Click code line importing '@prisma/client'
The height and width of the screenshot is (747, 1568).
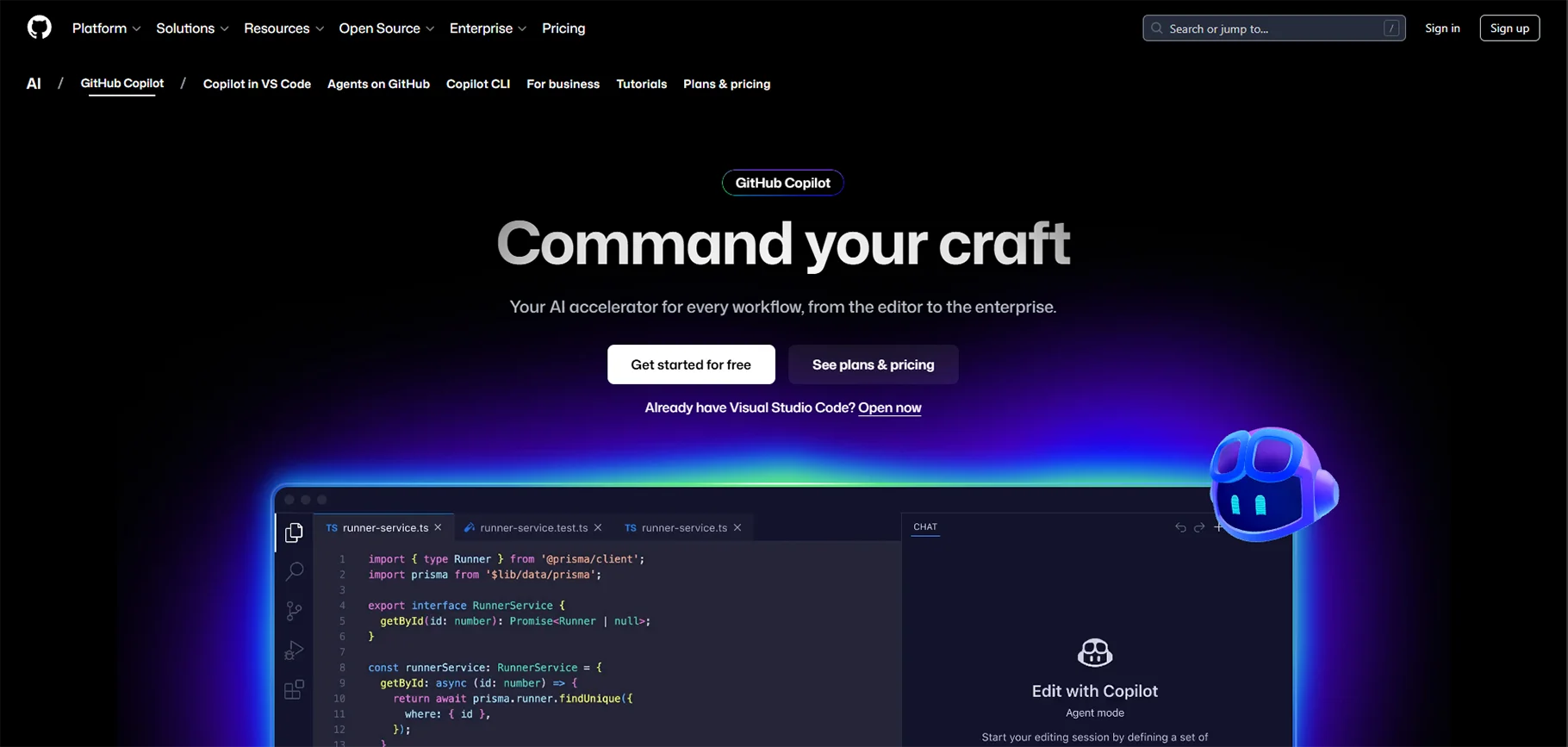pos(506,559)
